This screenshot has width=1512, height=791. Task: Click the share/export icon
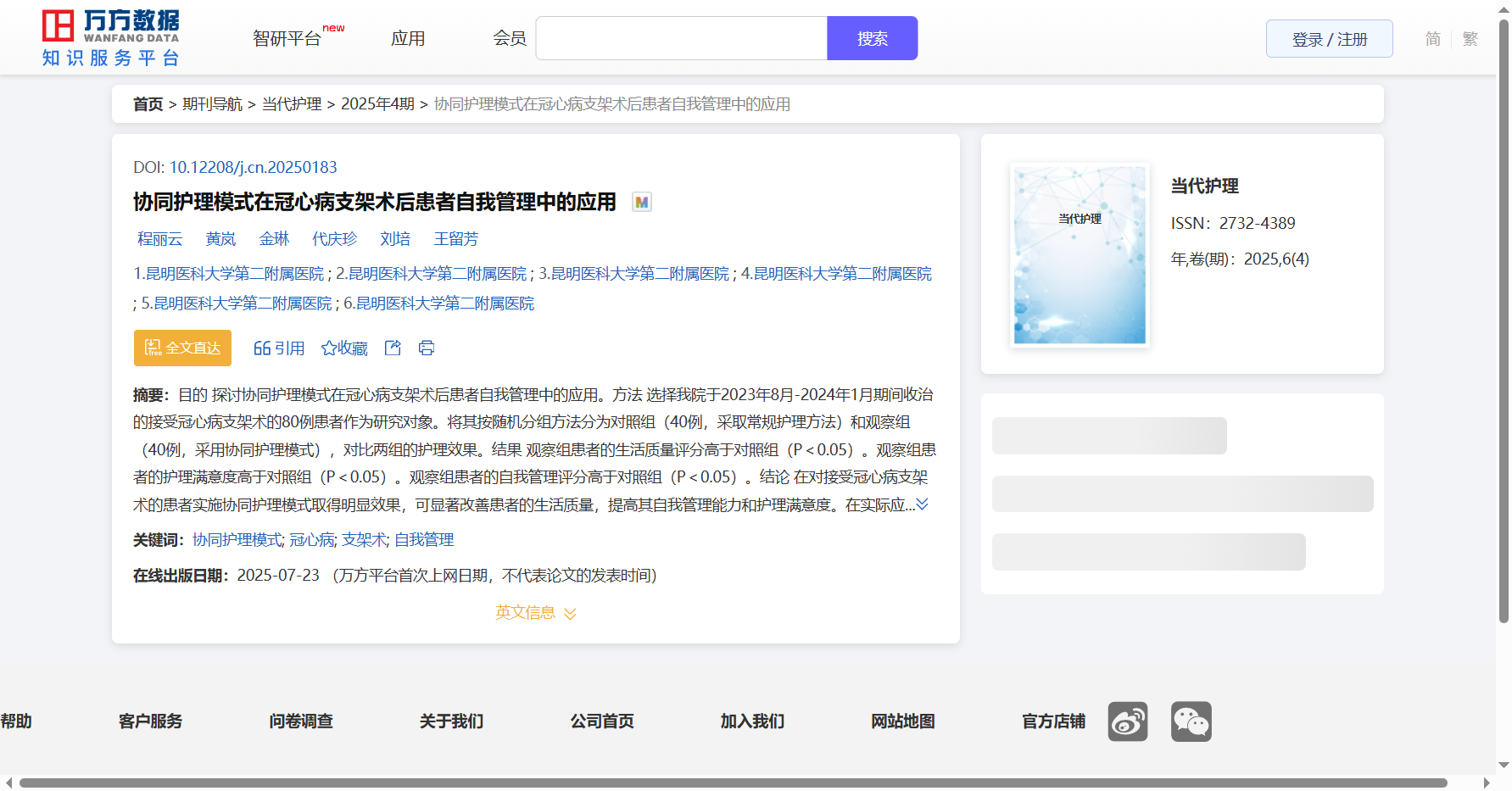tap(393, 348)
